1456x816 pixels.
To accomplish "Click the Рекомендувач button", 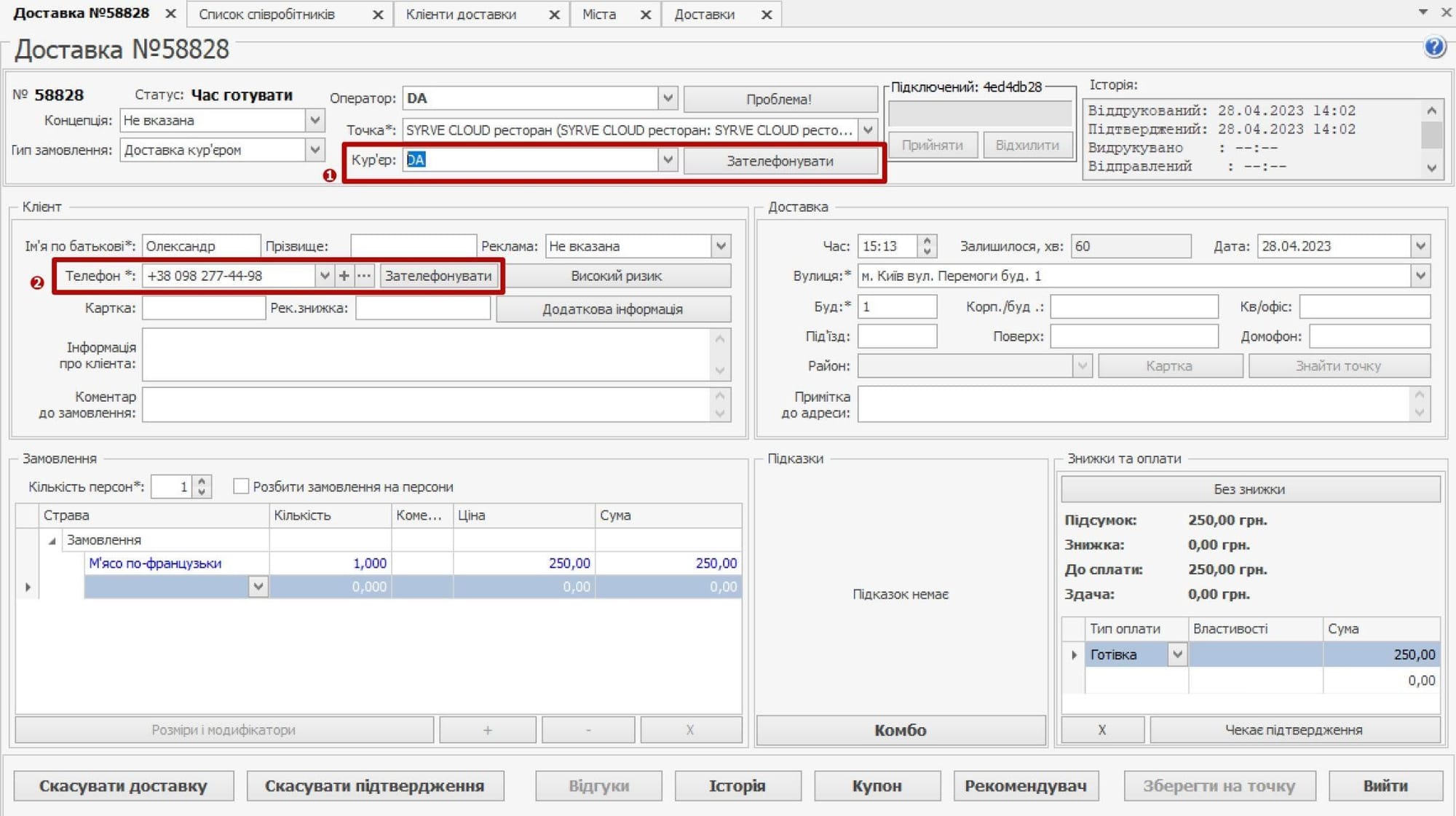I will click(x=1026, y=786).
